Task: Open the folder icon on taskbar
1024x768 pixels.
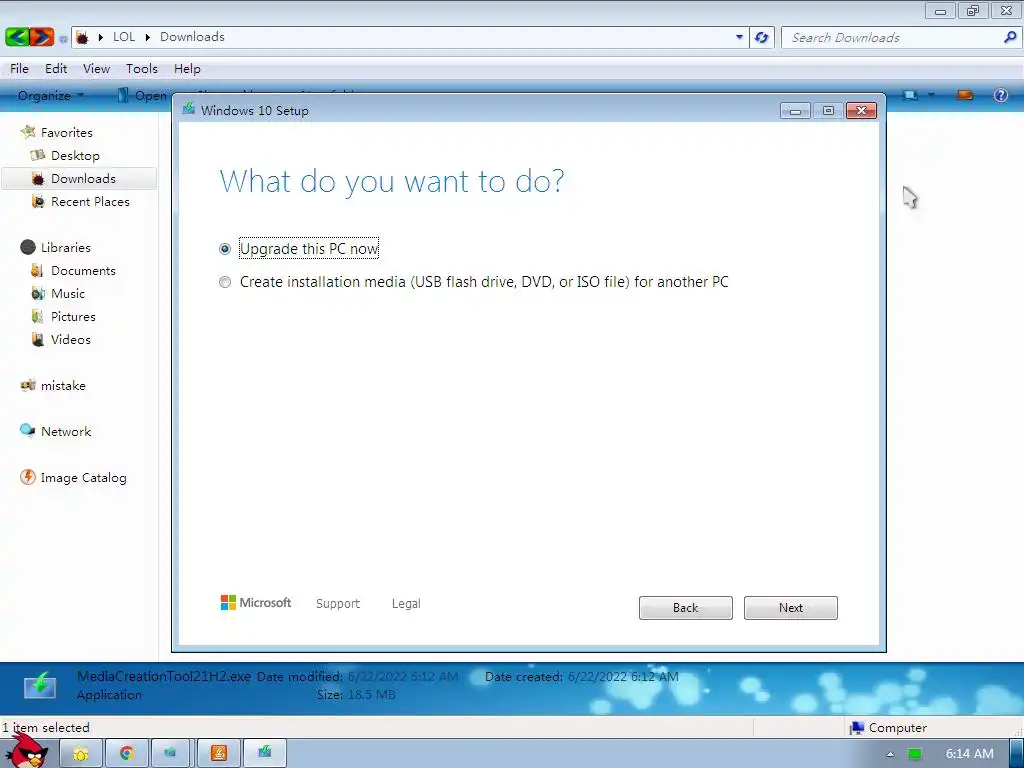Action: coord(81,754)
